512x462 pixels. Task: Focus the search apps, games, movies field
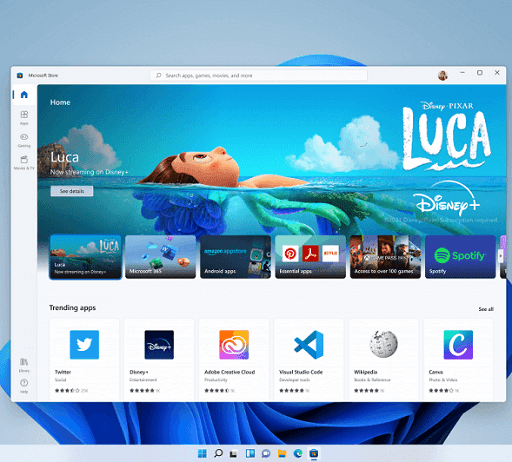tap(259, 75)
